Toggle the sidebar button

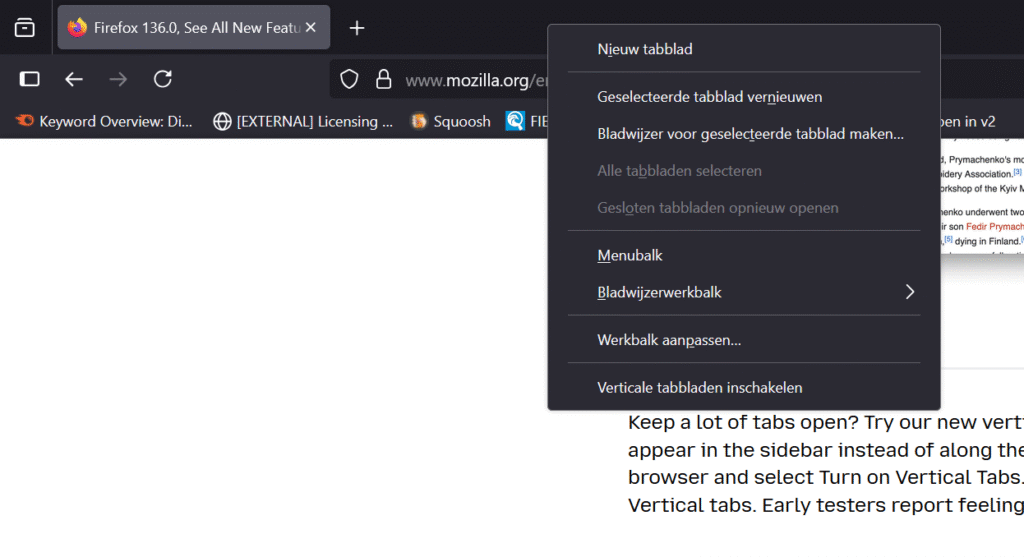[29, 80]
